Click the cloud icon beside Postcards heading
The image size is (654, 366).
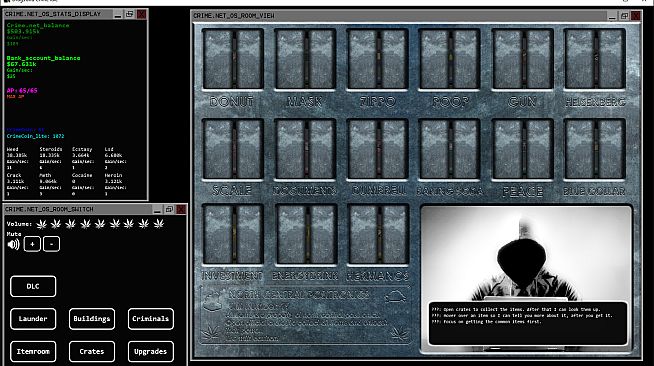coord(395,296)
